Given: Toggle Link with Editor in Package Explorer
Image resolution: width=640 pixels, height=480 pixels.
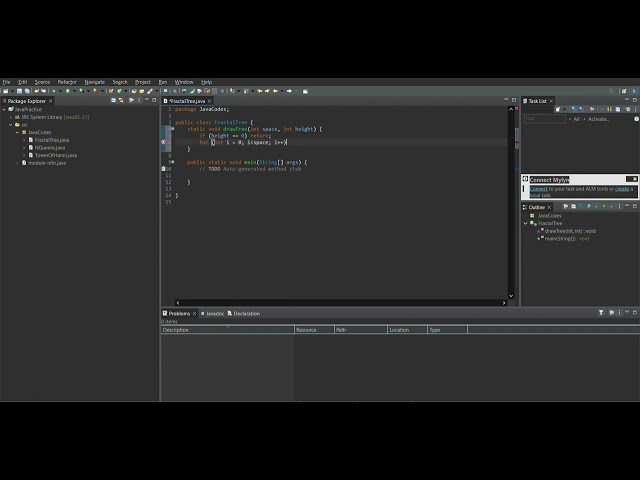Looking at the screenshot, I should click(121, 100).
